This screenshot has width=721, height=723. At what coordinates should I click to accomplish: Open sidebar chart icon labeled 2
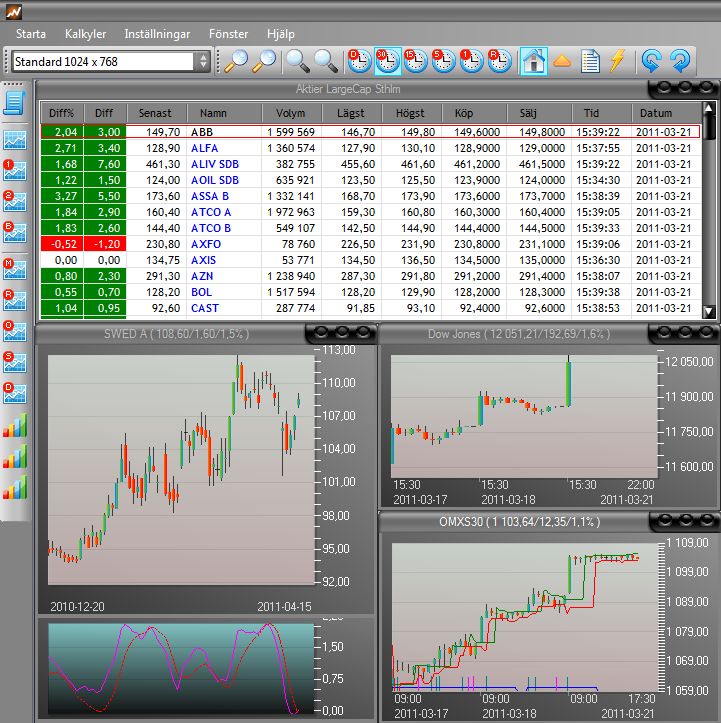point(15,201)
